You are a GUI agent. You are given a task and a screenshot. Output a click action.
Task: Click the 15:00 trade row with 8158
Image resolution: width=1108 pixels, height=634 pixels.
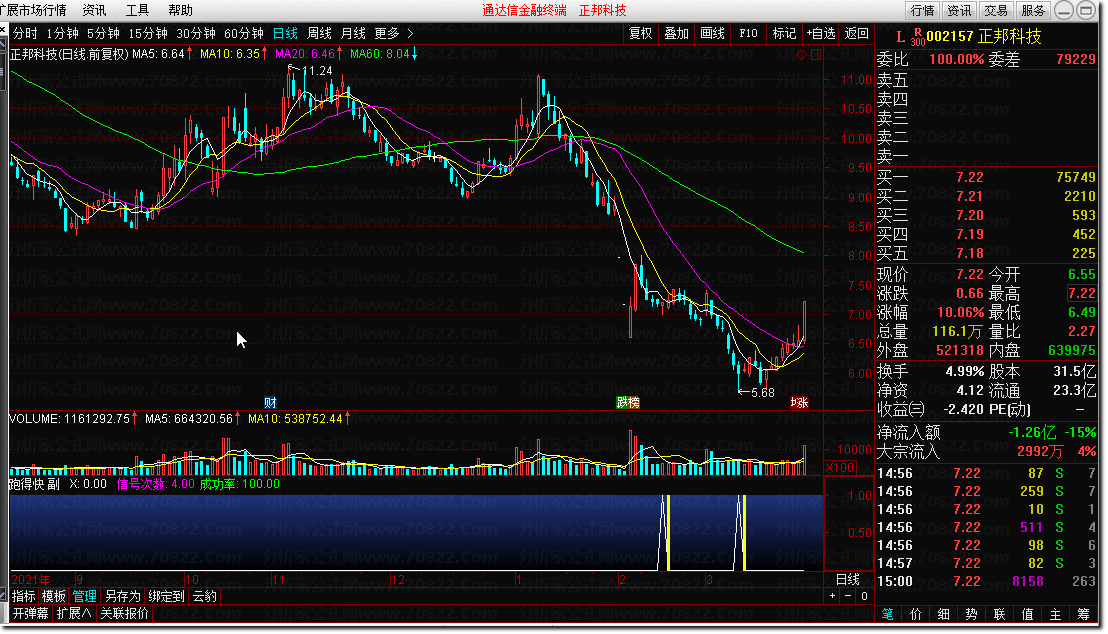coord(986,581)
